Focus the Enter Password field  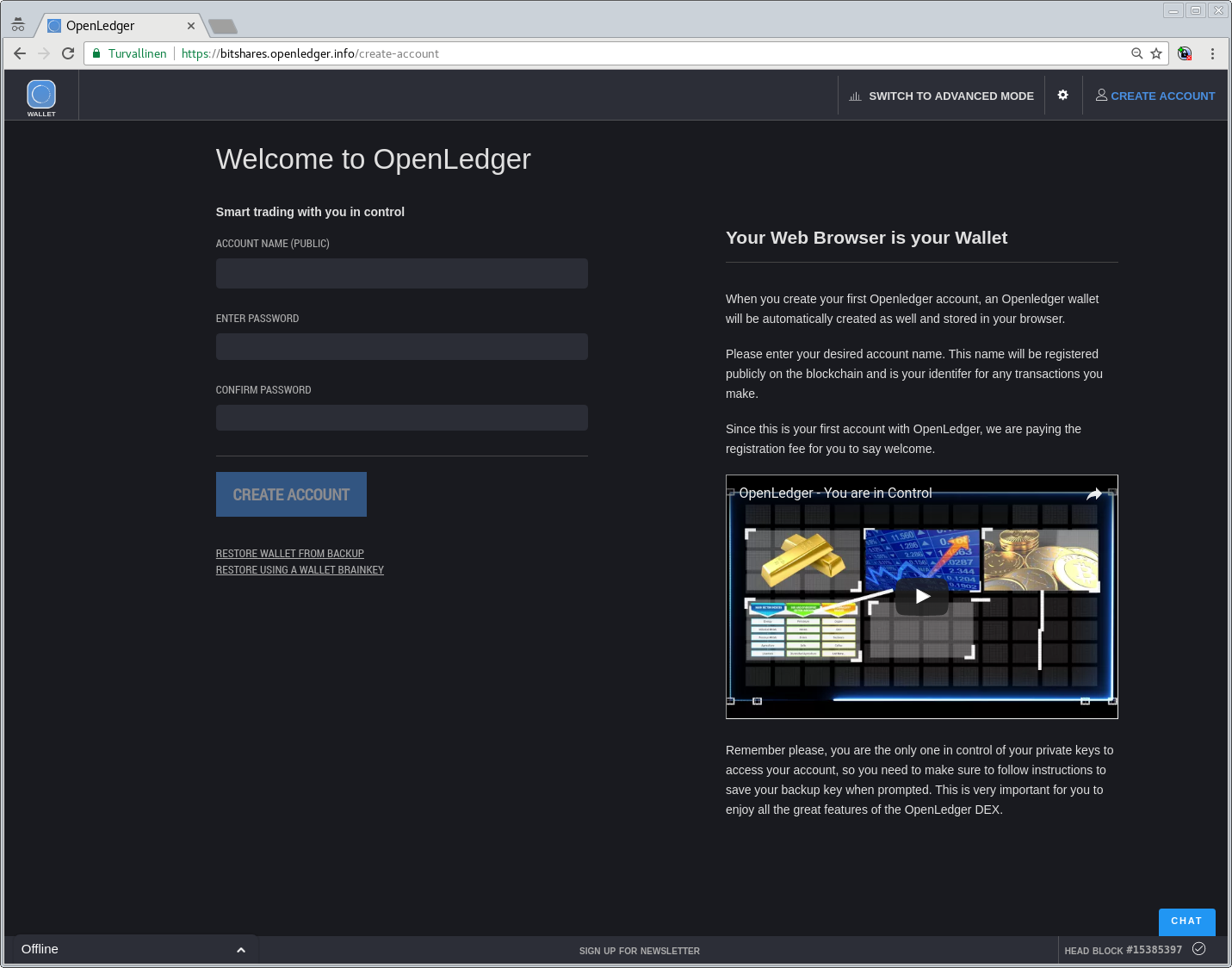(402, 346)
